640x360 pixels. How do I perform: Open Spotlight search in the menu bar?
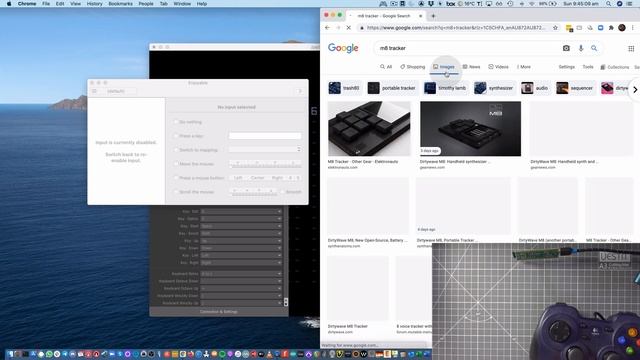(608, 4)
